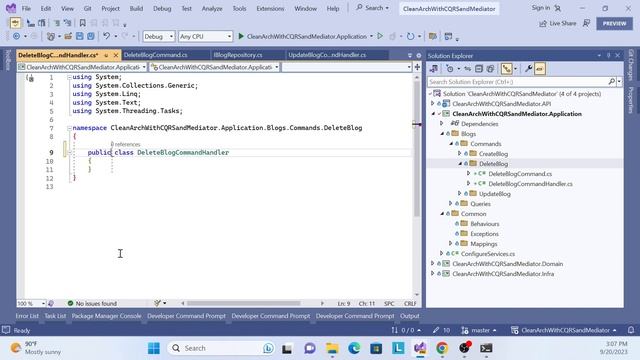
Task: Expand the Queries folder
Action: pyautogui.click(x=451, y=204)
